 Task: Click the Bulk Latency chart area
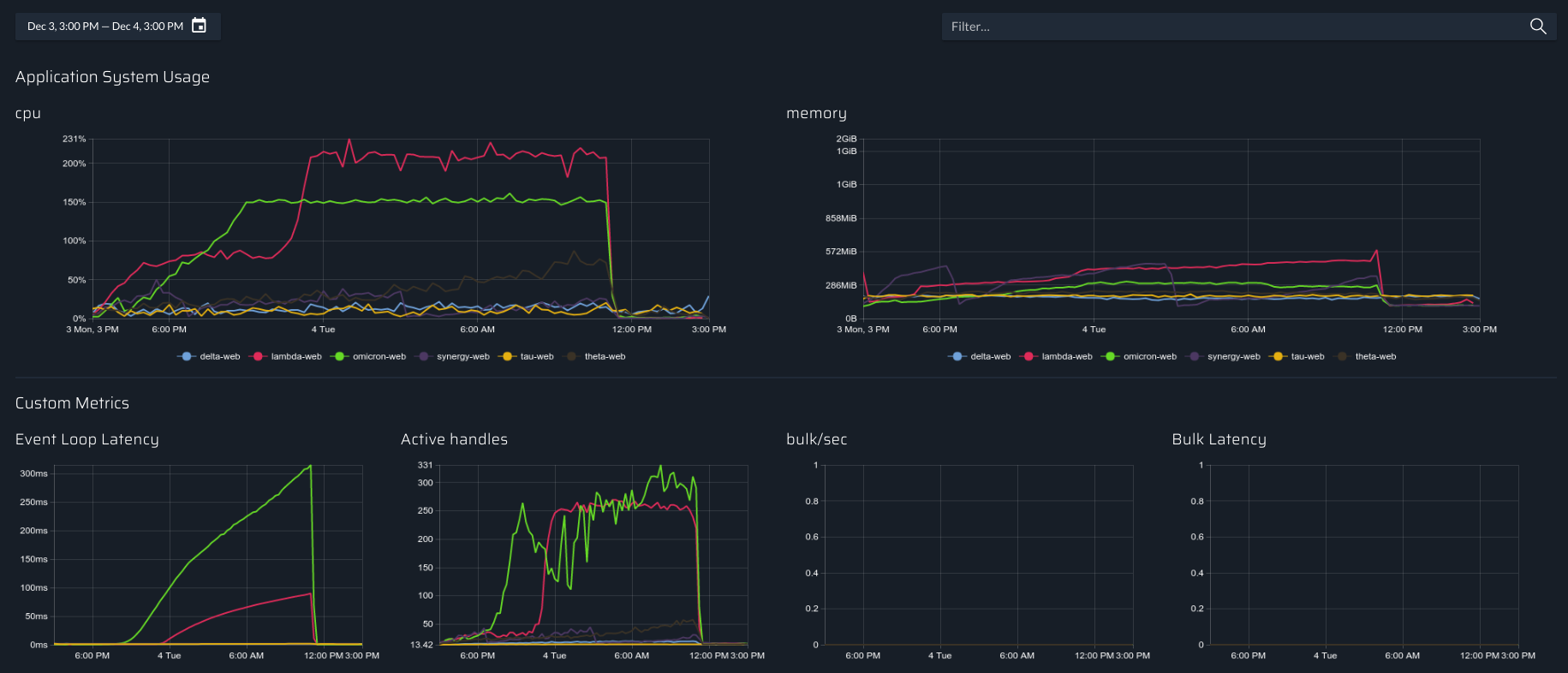1364,555
